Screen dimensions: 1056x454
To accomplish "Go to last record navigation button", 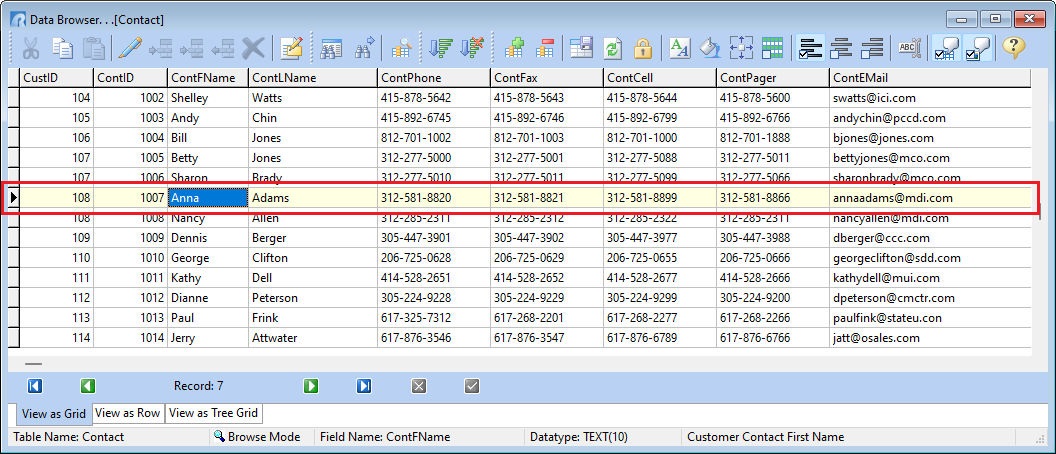I will [364, 386].
